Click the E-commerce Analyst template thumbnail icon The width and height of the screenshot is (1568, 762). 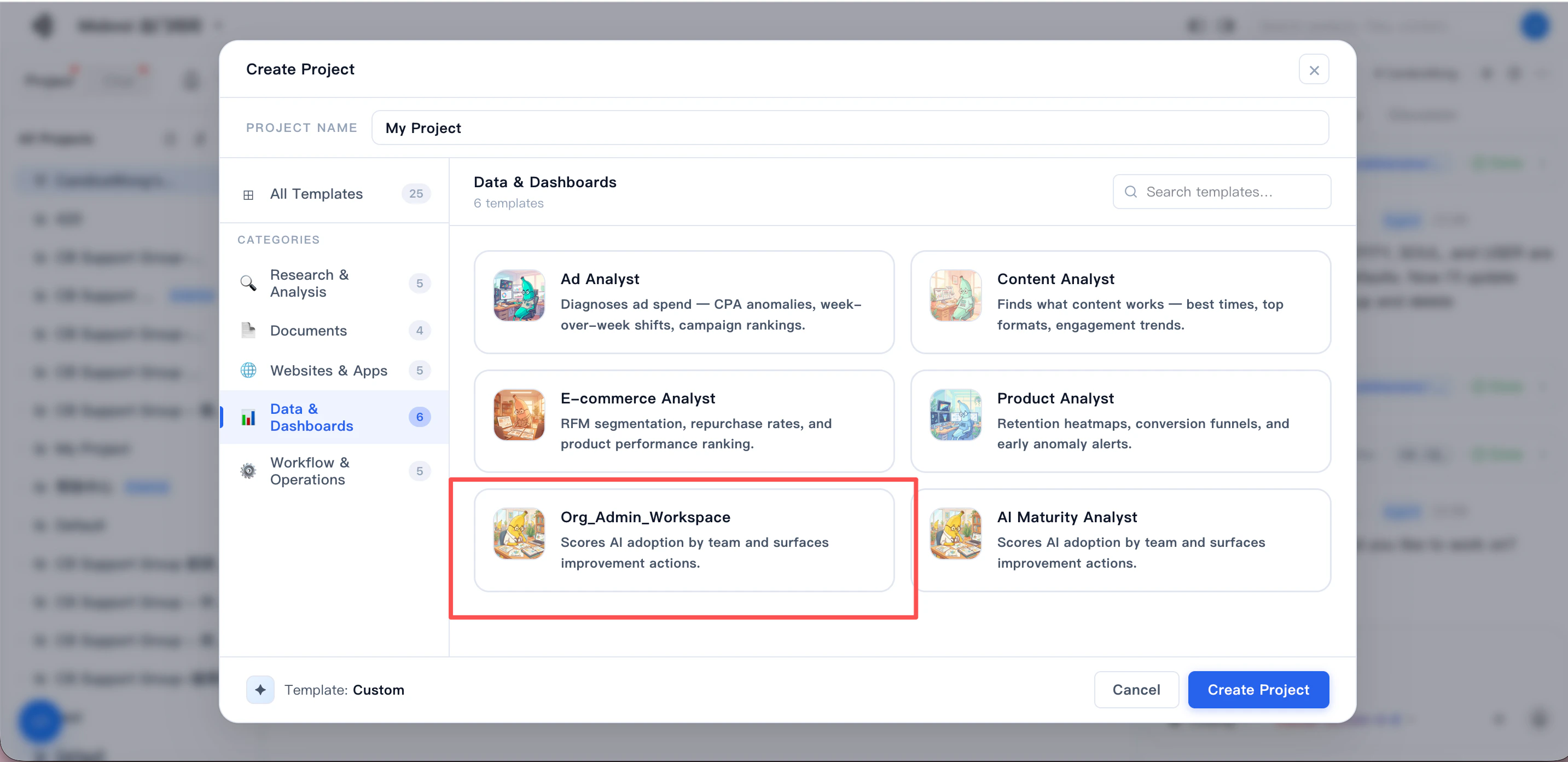[519, 415]
